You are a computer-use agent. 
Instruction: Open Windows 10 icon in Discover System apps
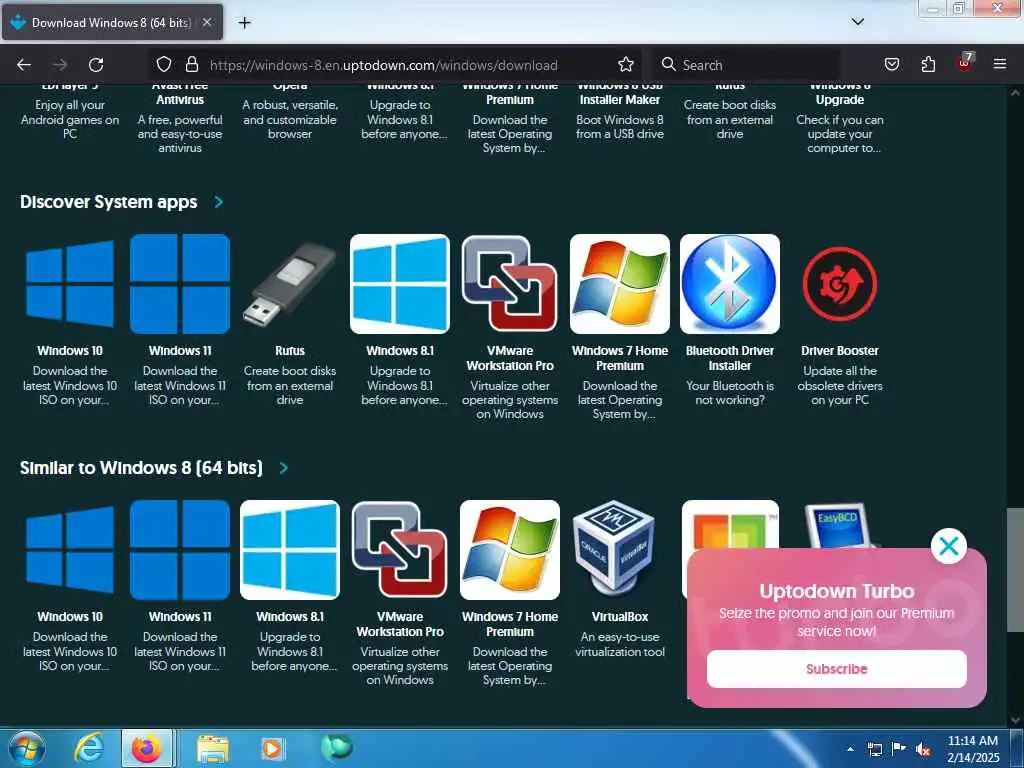70,284
